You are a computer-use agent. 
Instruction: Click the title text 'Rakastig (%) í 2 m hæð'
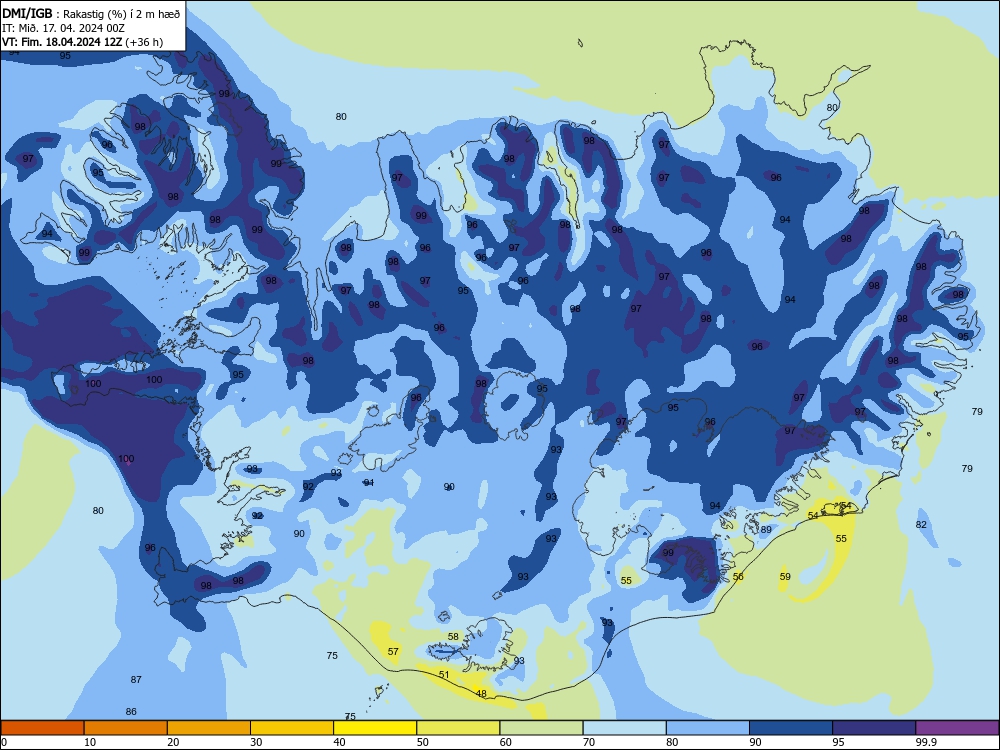(x=121, y=14)
